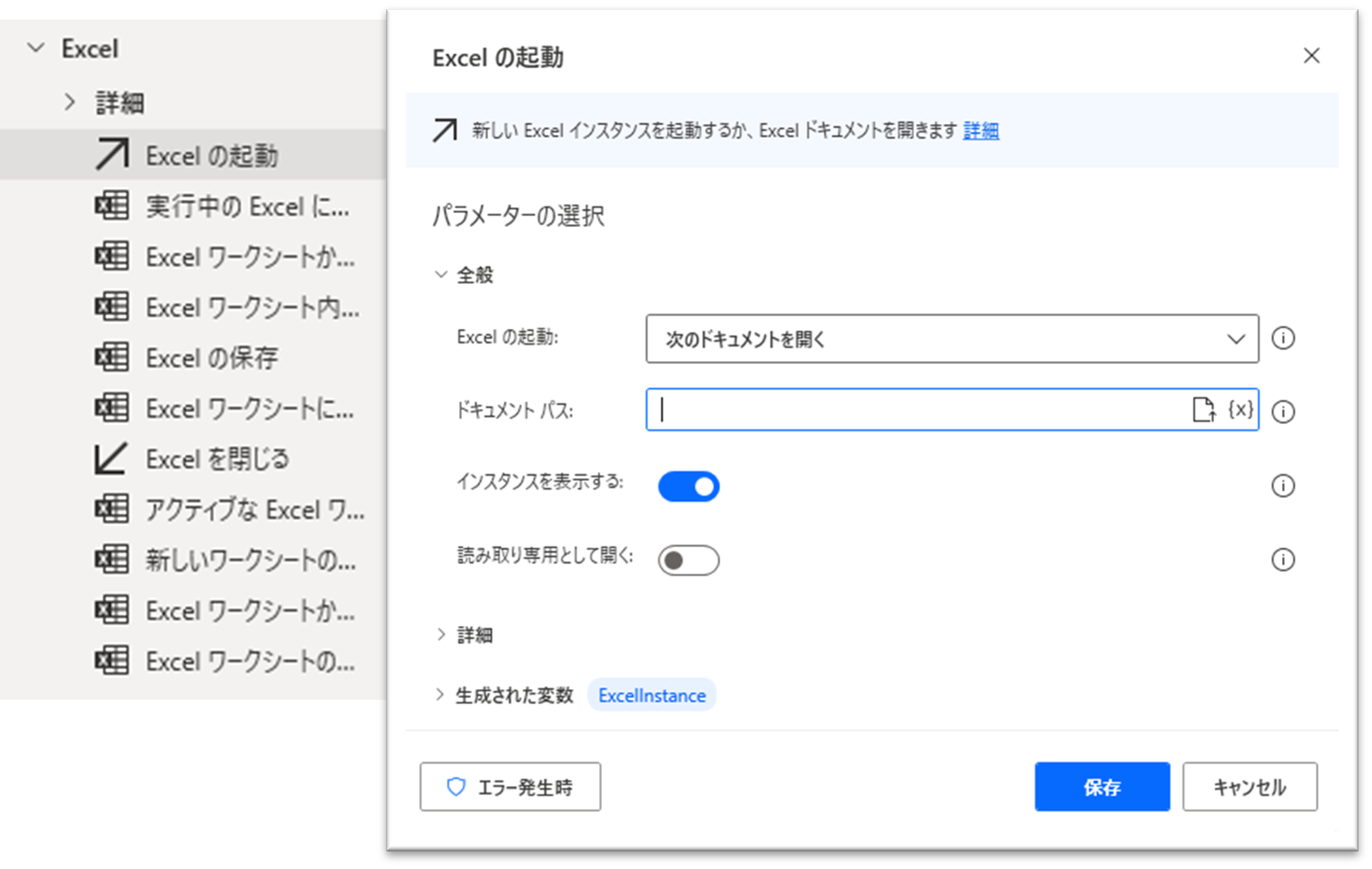Screen dimensions: 1372x869
Task: Click the Excel ワークシート内... action icon
Action: click(x=112, y=306)
